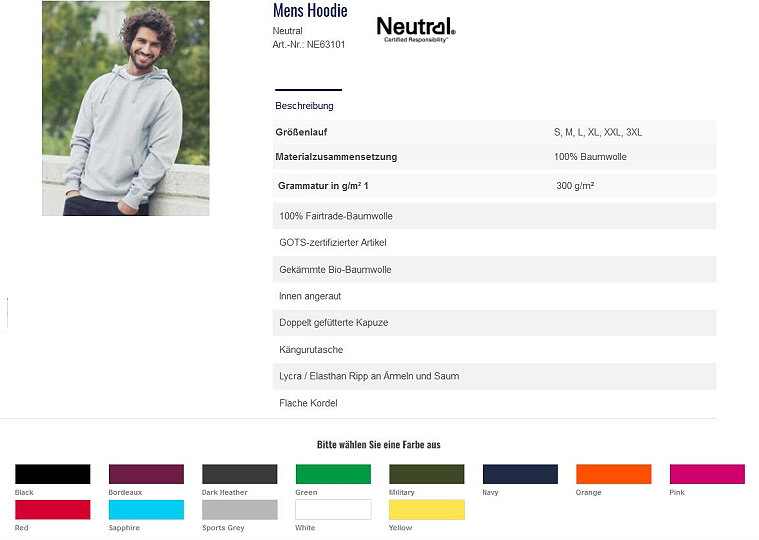Choose the Bordeaux color swatch

pos(146,474)
